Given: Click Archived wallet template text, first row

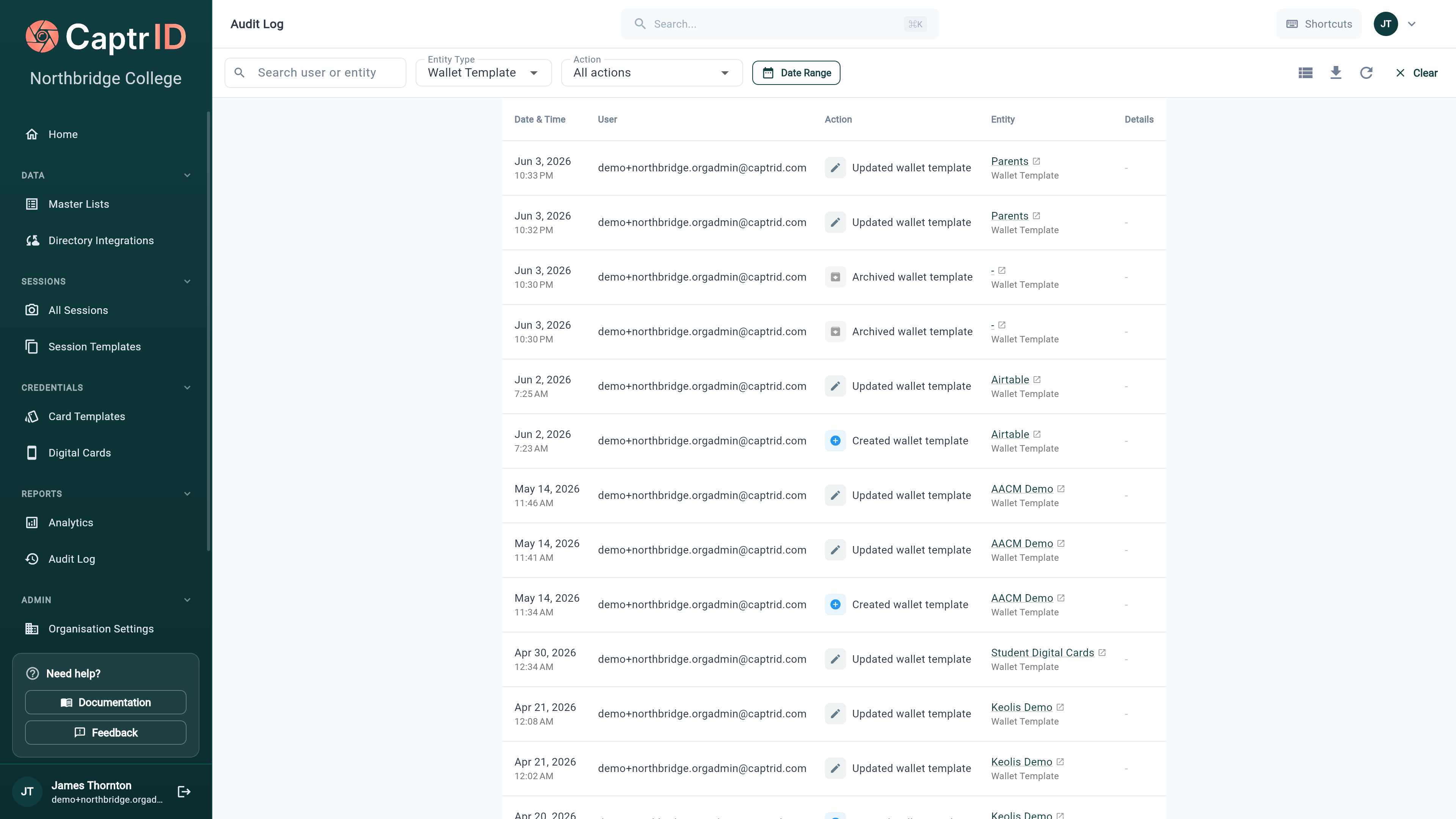Looking at the screenshot, I should (912, 277).
